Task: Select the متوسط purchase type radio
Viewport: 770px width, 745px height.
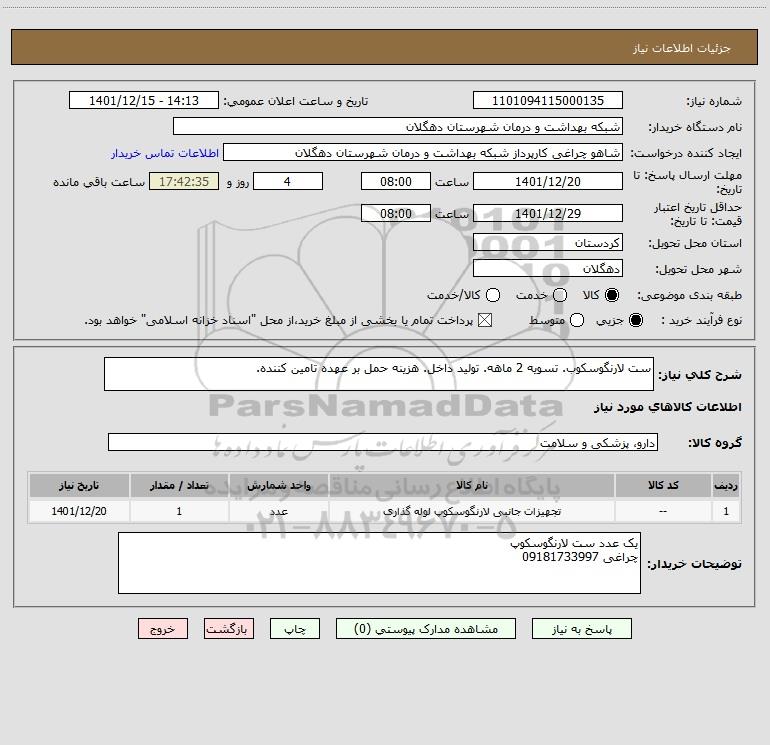Action: click(x=577, y=320)
